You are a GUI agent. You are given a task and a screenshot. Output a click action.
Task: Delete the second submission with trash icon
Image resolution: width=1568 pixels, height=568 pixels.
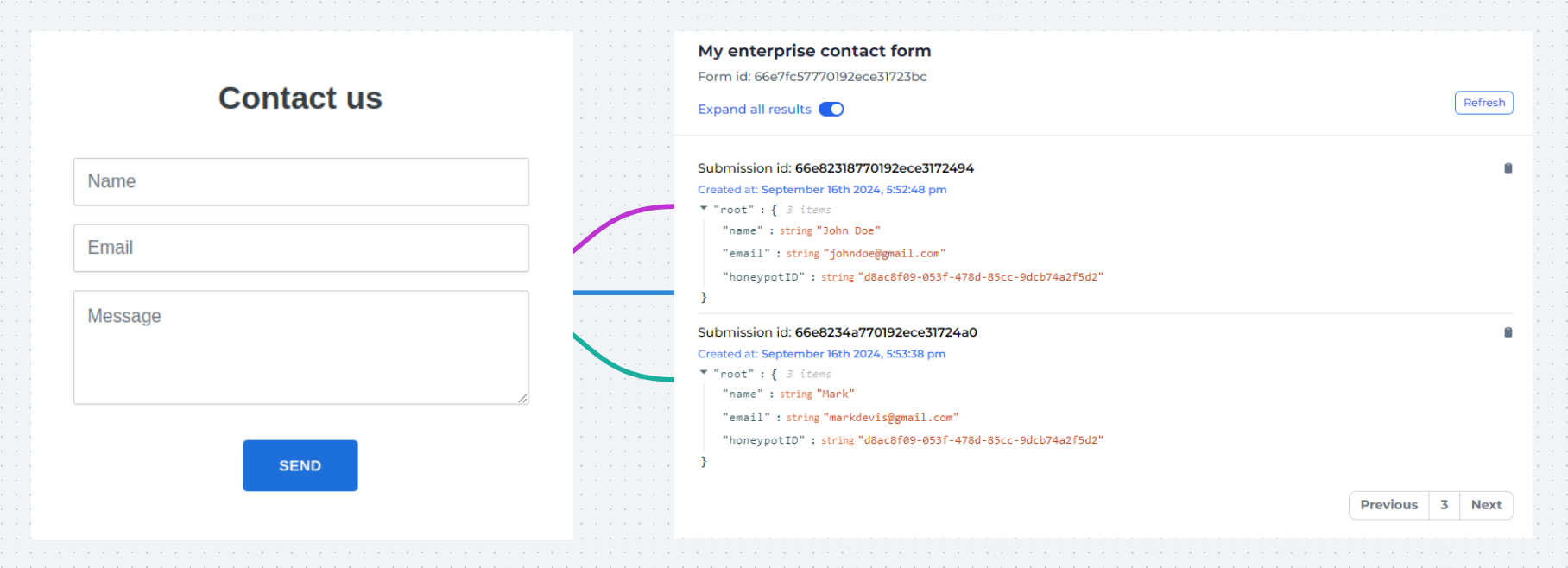1508,332
